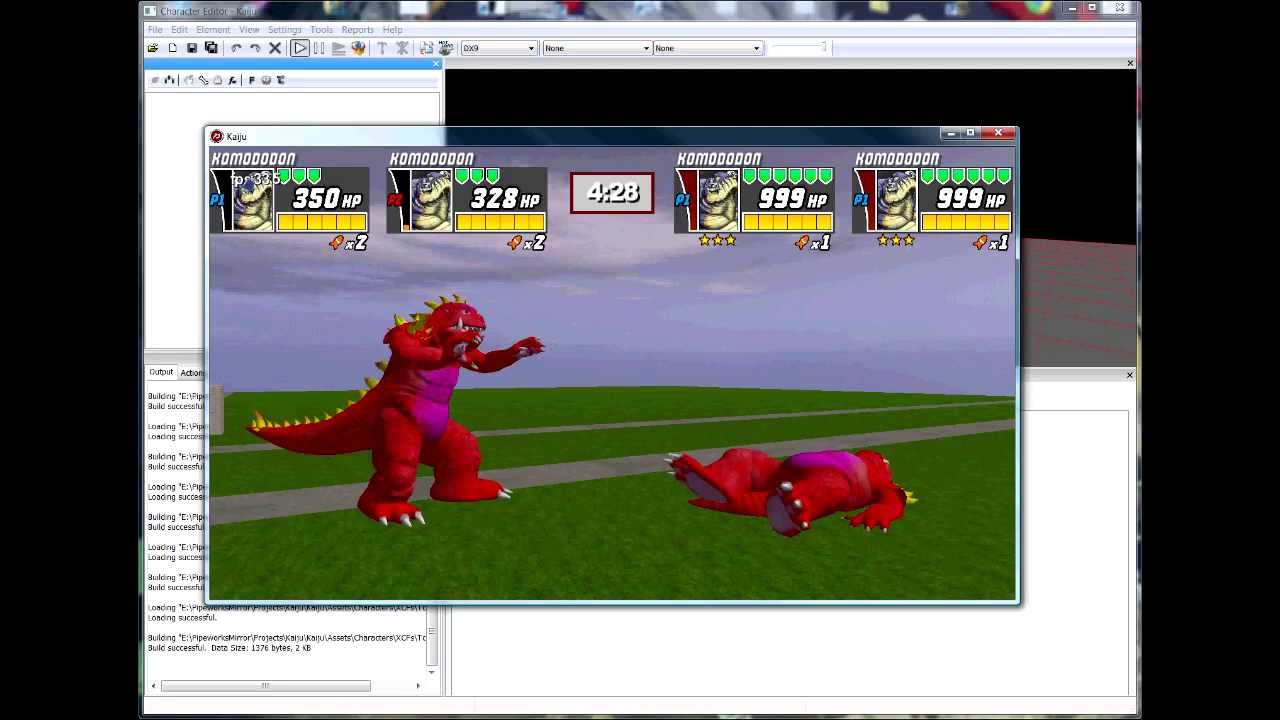The image size is (1280, 720).
Task: Click the Play button in the toolbar
Action: click(299, 48)
